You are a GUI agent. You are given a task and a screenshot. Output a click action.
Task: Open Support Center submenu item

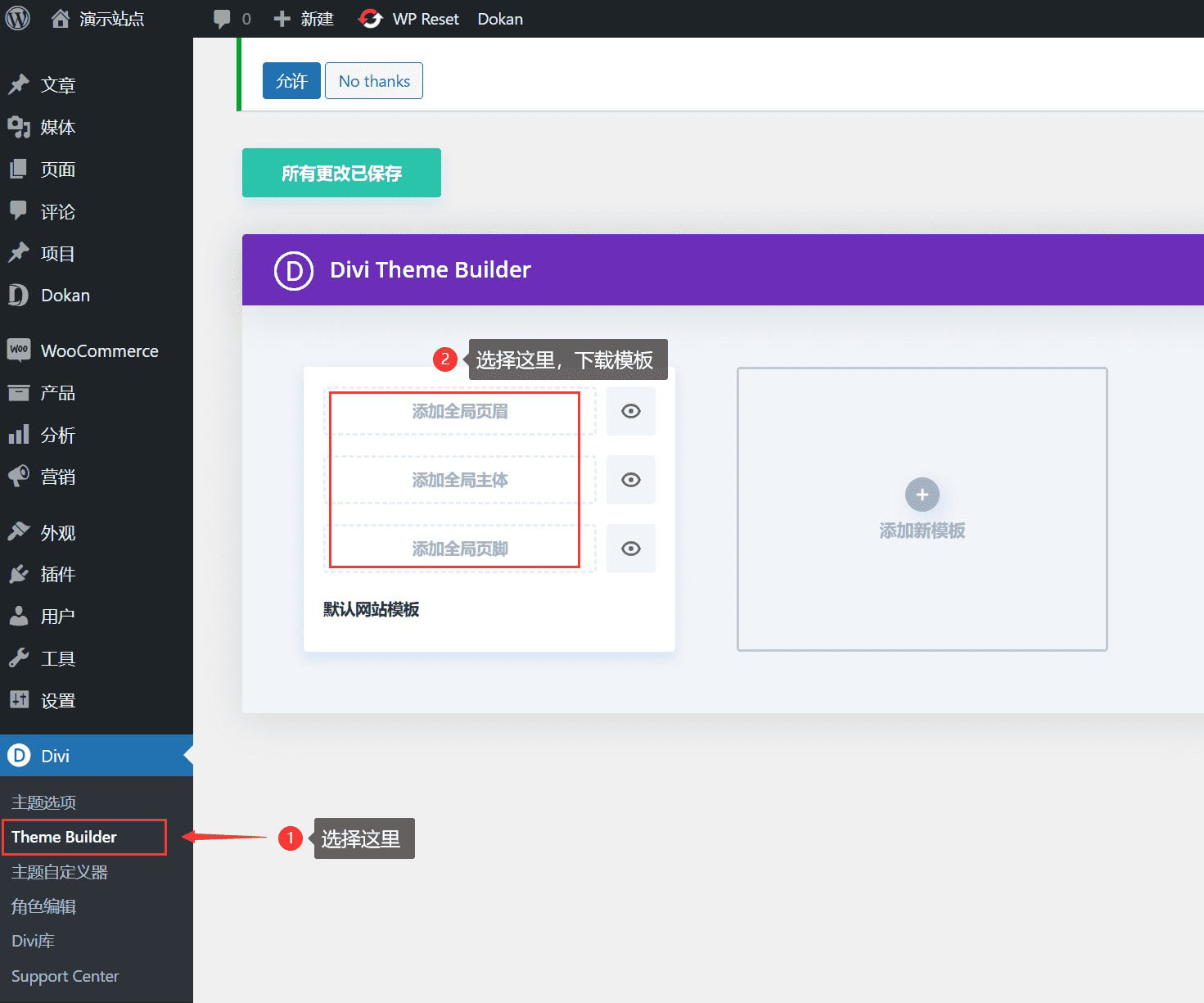[65, 976]
